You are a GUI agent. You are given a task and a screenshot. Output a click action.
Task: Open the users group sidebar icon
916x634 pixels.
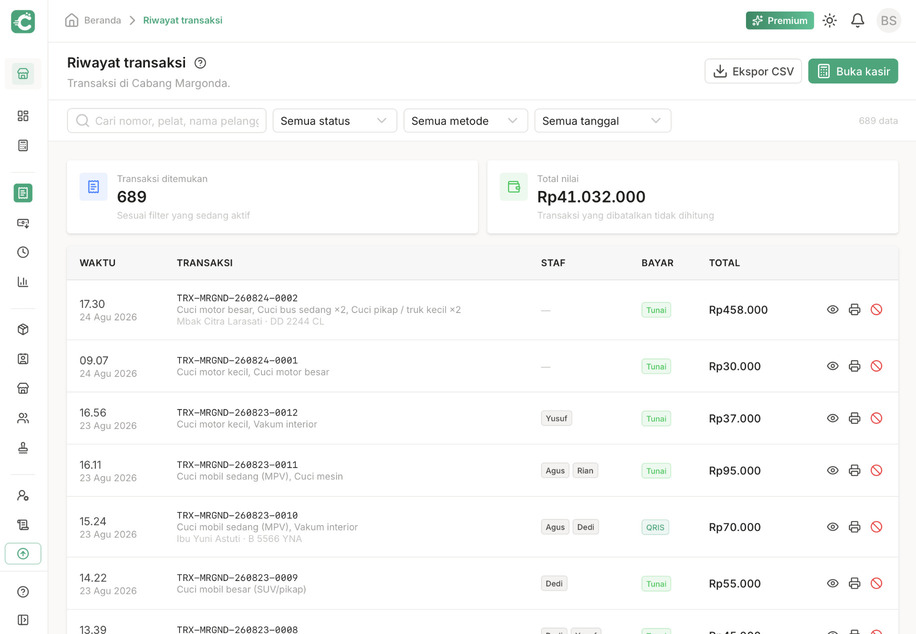23,418
